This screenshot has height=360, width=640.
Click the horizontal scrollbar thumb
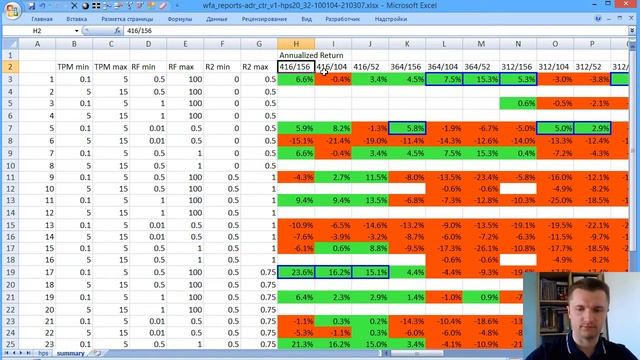point(416,353)
